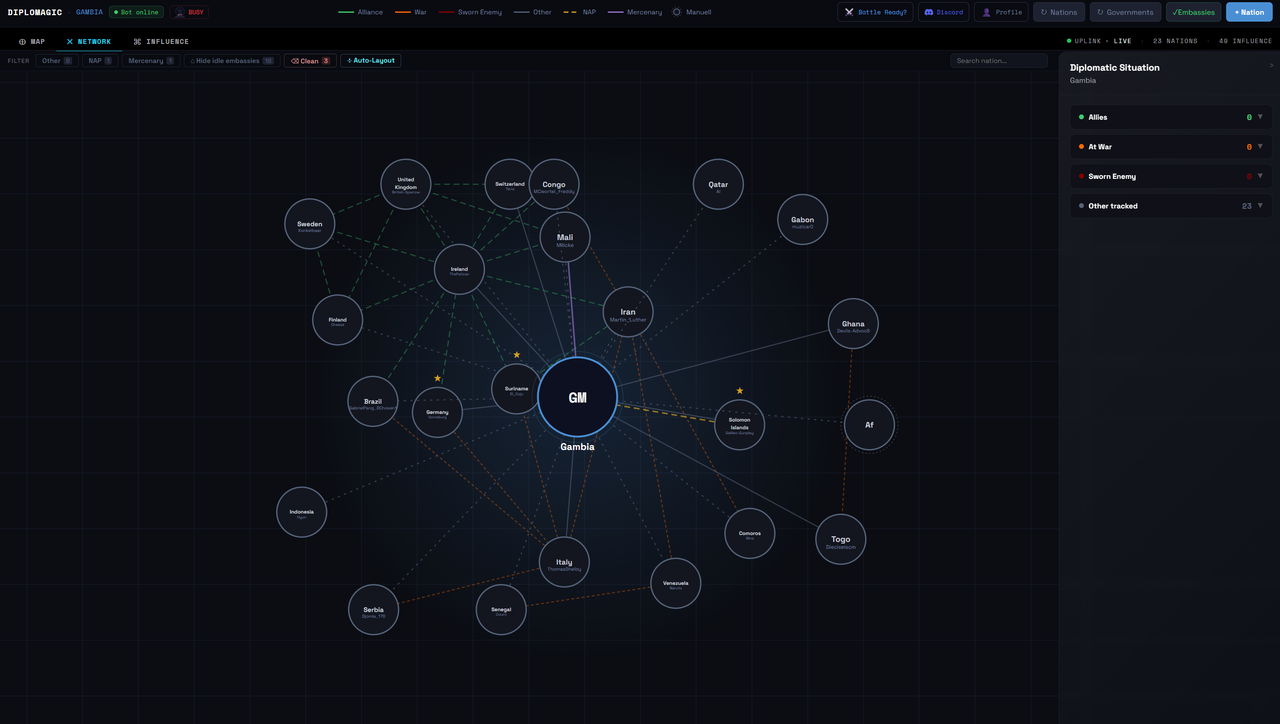
Task: Toggle the Other filter chip
Action: [x=57, y=61]
